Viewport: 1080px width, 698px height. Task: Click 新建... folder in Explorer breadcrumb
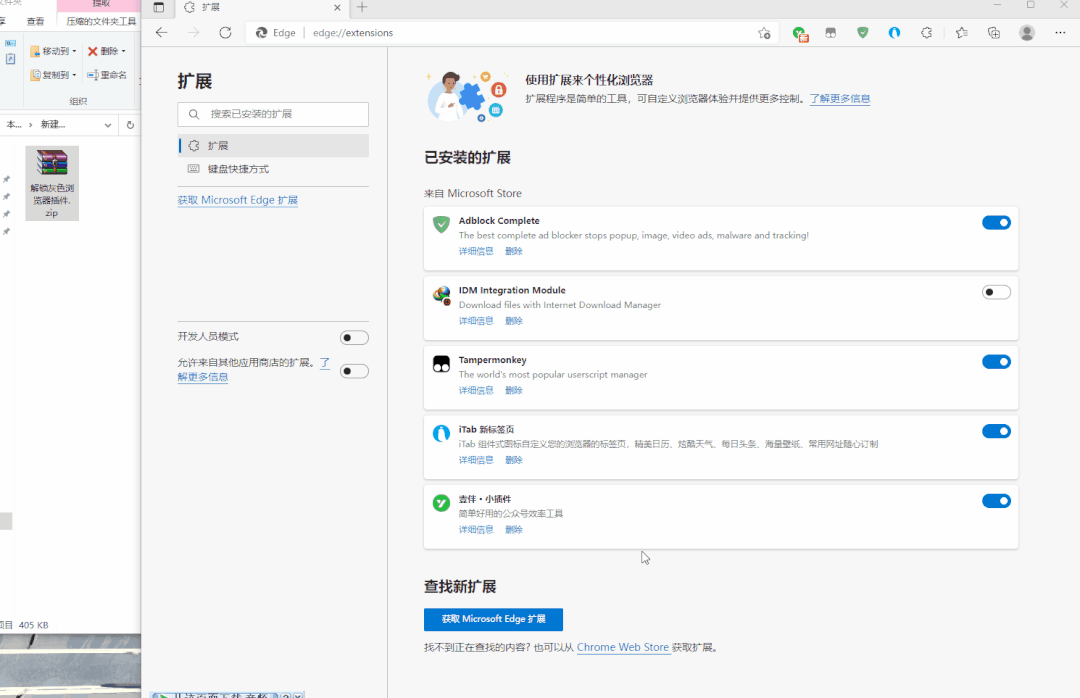point(52,125)
